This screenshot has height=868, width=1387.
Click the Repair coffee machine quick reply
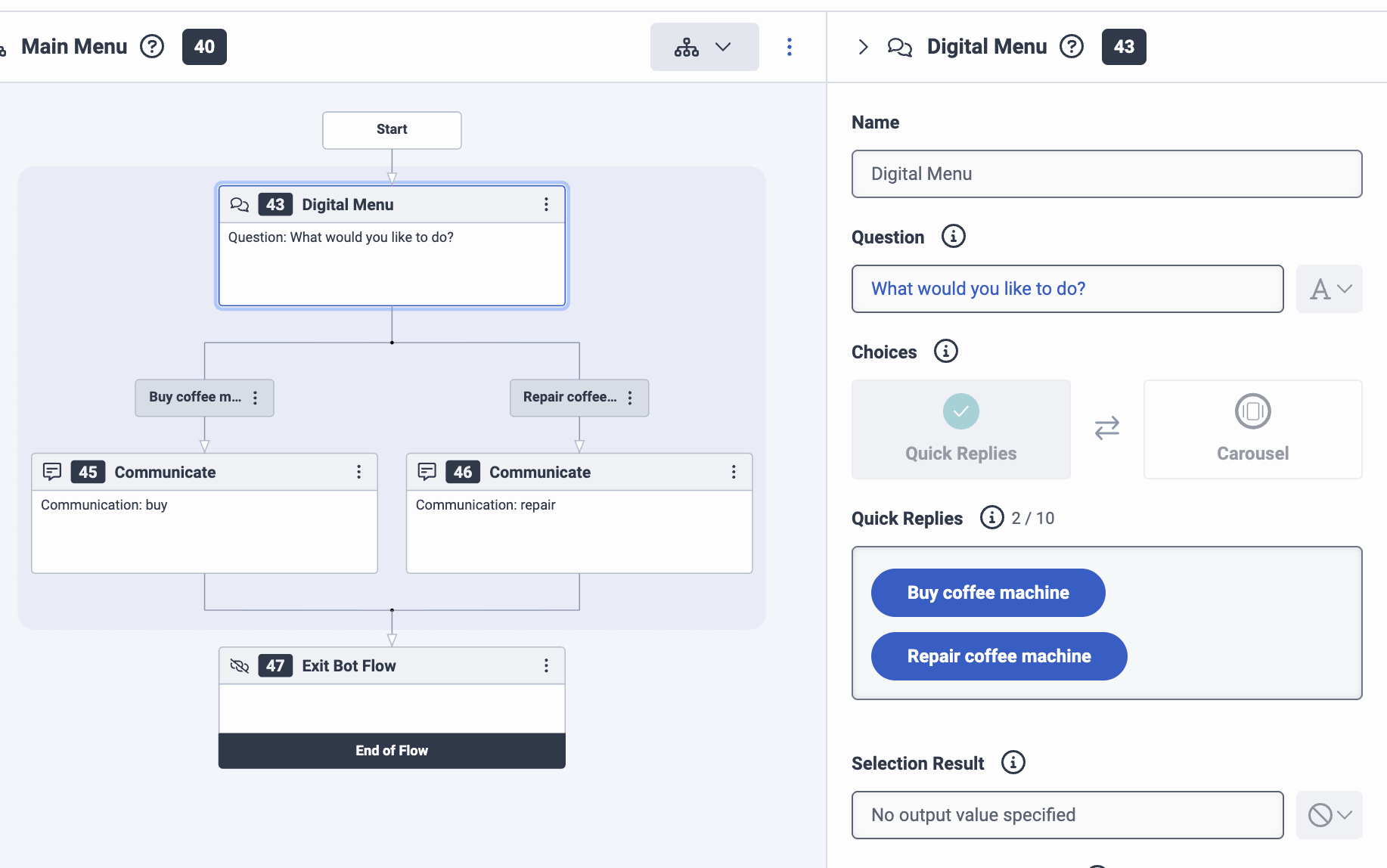coord(998,656)
